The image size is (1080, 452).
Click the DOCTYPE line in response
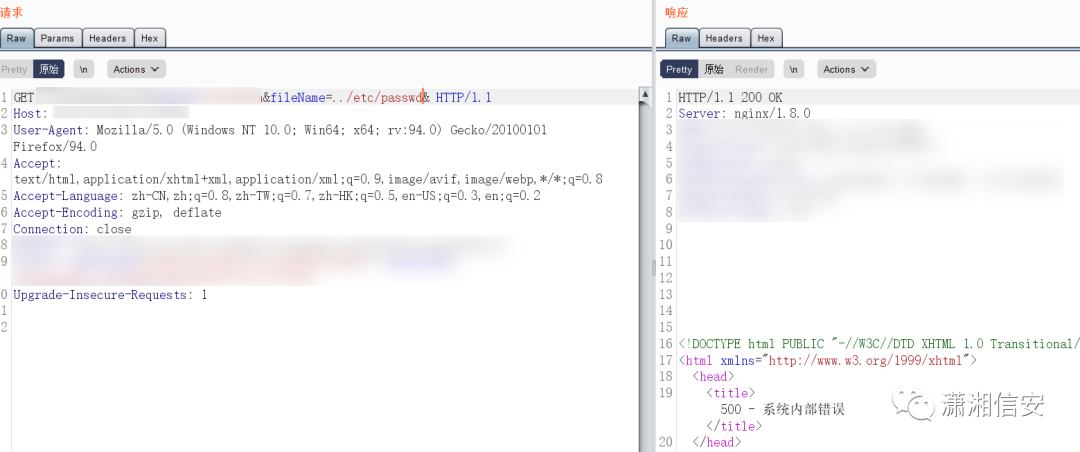tap(879, 344)
